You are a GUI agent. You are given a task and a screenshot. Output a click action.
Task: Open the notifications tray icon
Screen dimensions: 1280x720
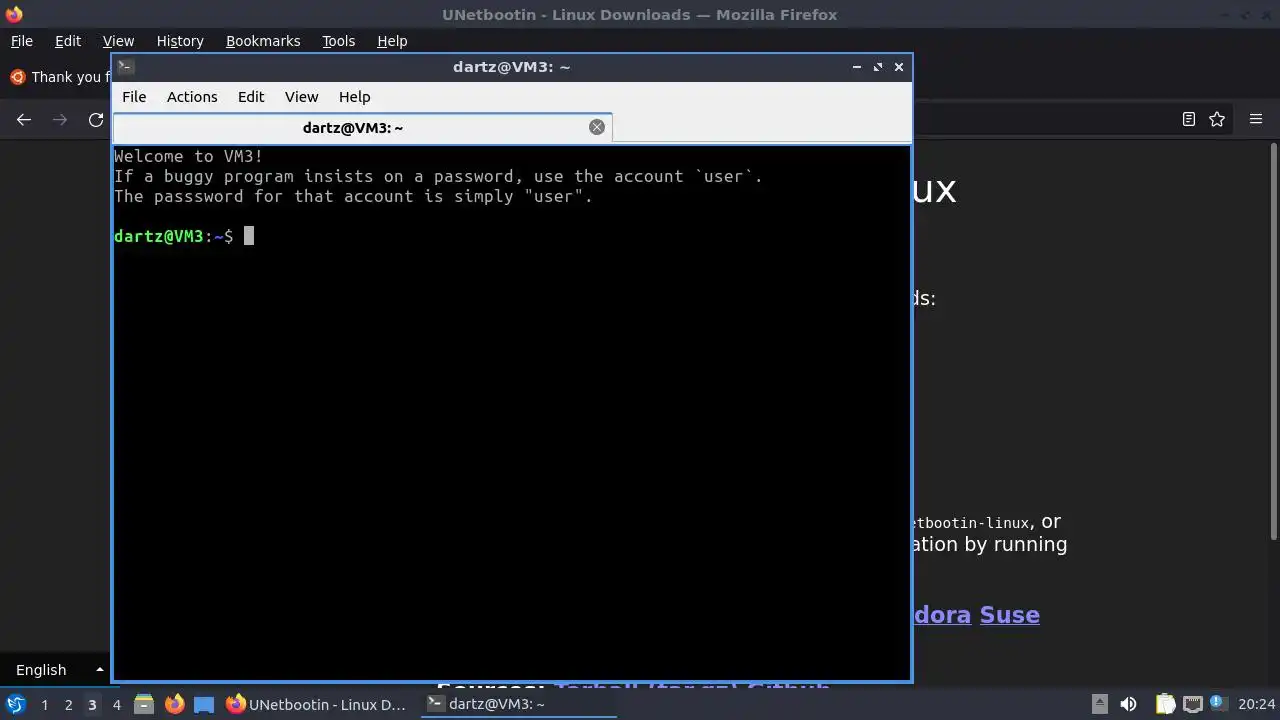click(x=1217, y=704)
